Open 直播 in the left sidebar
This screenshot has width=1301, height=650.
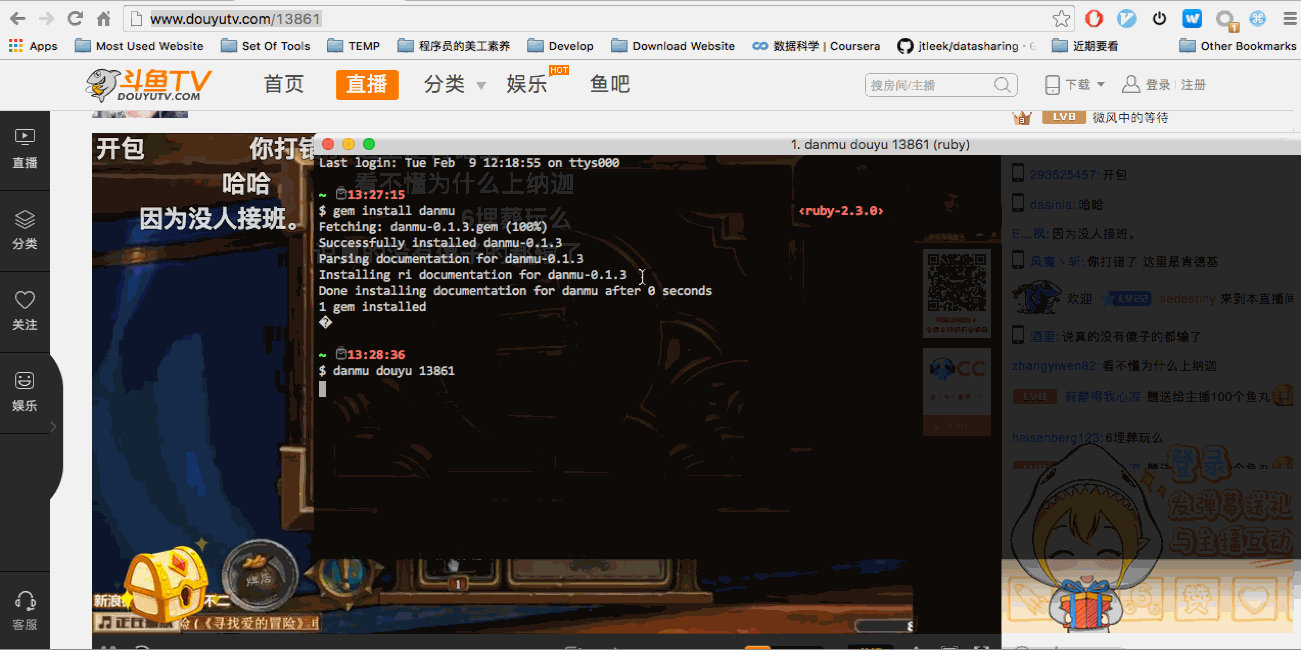pyautogui.click(x=25, y=149)
